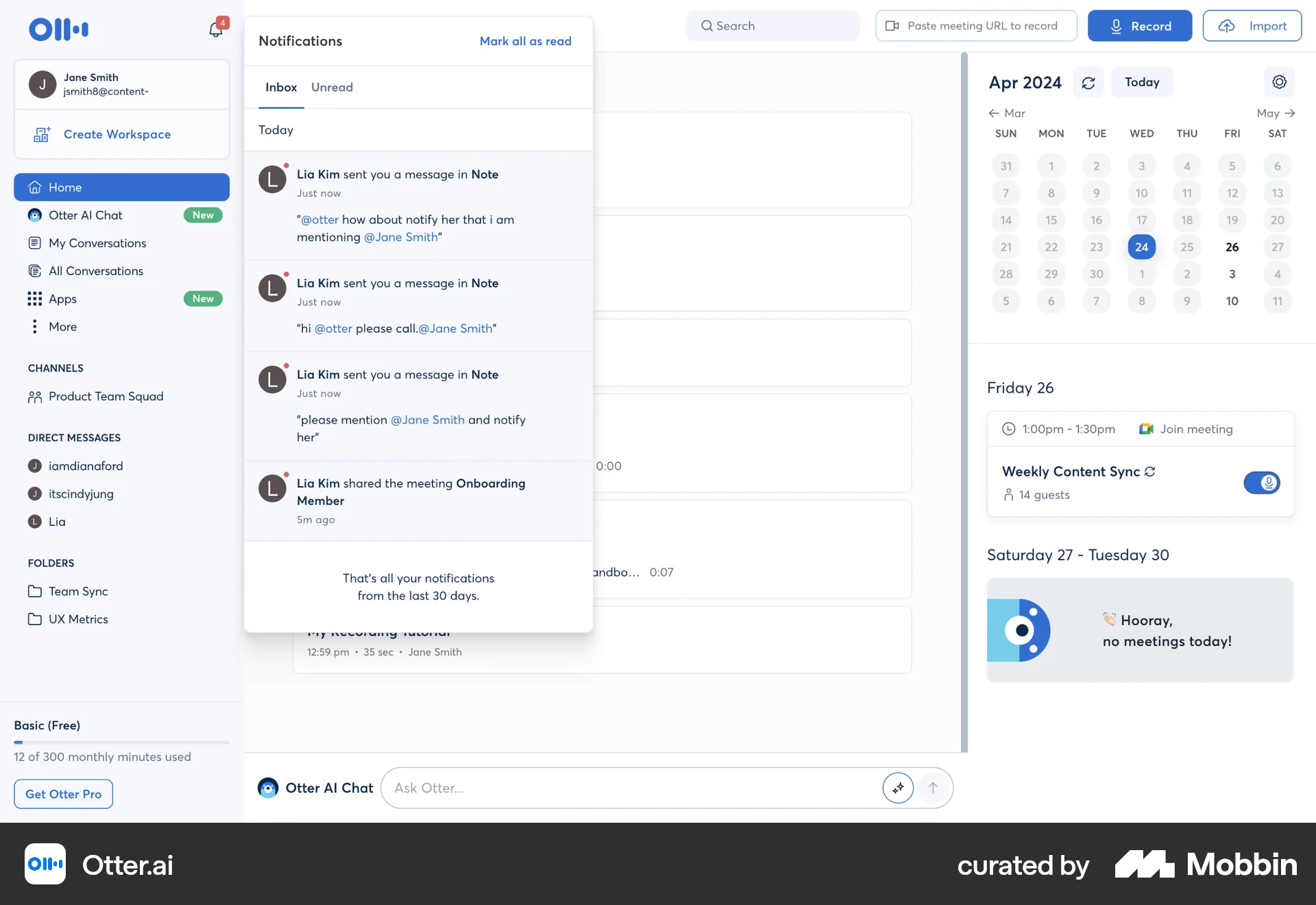Open the Apps section
Image resolution: width=1316 pixels, height=905 pixels.
tap(62, 298)
